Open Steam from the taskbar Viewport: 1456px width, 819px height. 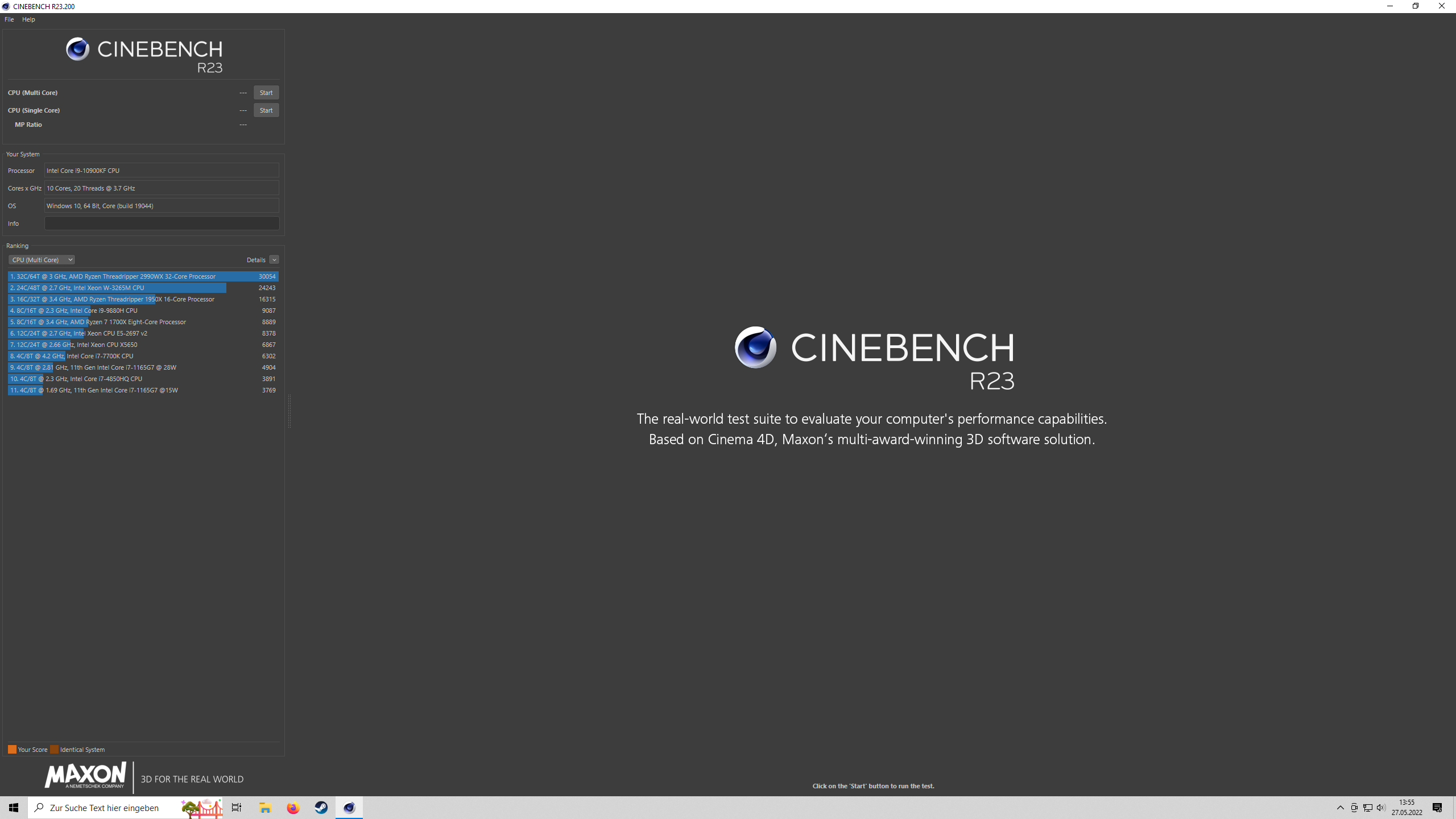click(x=321, y=808)
